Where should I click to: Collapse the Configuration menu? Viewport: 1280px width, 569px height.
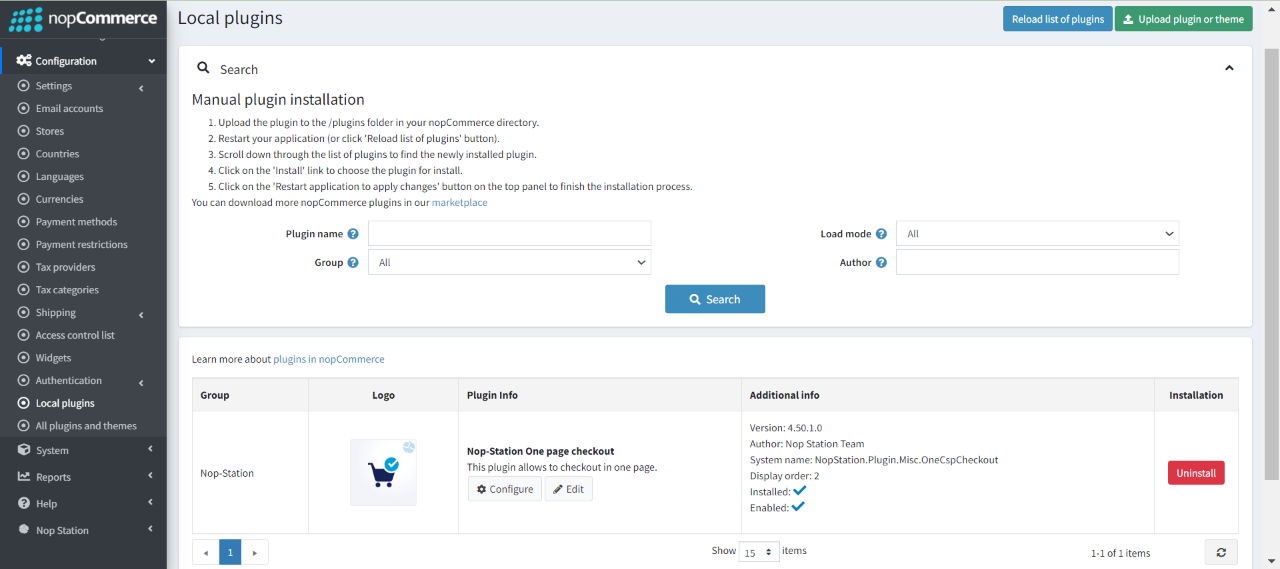coord(152,61)
